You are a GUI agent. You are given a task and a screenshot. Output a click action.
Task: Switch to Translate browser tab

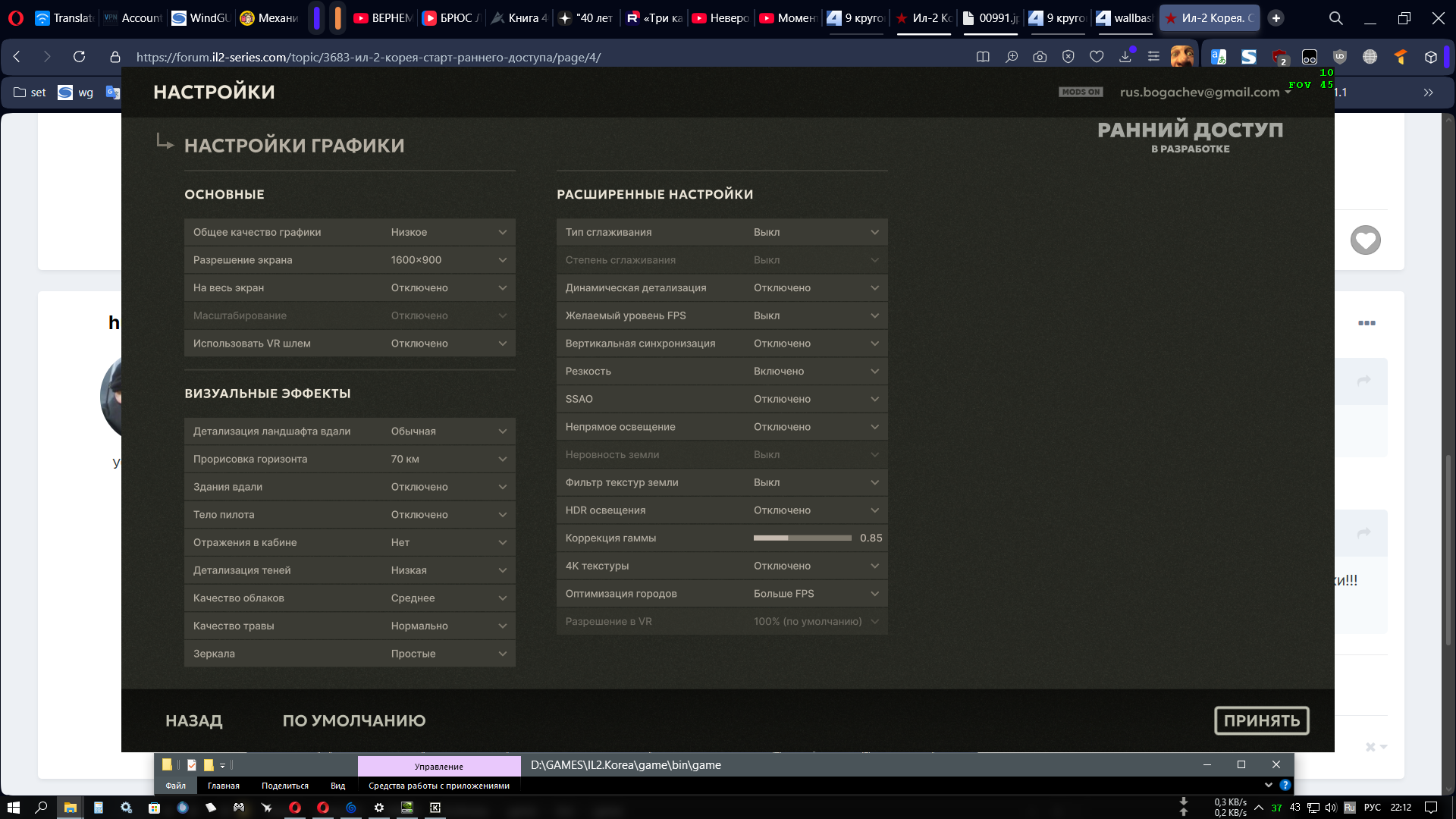(65, 17)
